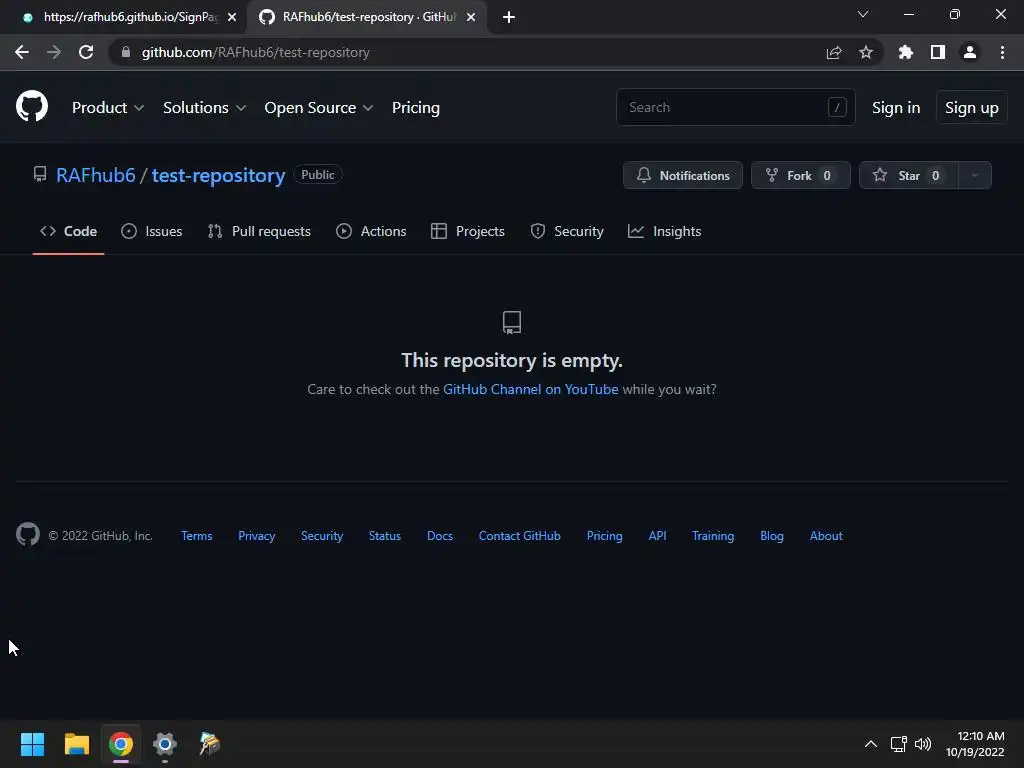Viewport: 1024px width, 768px height.
Task: Open the footer Training link
Action: (712, 536)
